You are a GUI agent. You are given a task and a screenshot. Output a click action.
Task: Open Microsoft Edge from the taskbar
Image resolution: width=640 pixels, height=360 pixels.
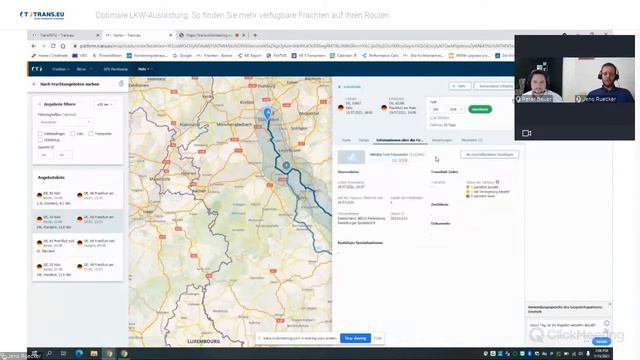(x=79, y=353)
